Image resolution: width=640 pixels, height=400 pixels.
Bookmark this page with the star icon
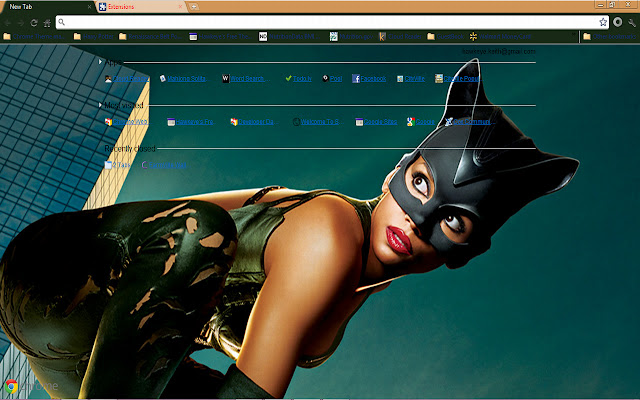[x=603, y=22]
